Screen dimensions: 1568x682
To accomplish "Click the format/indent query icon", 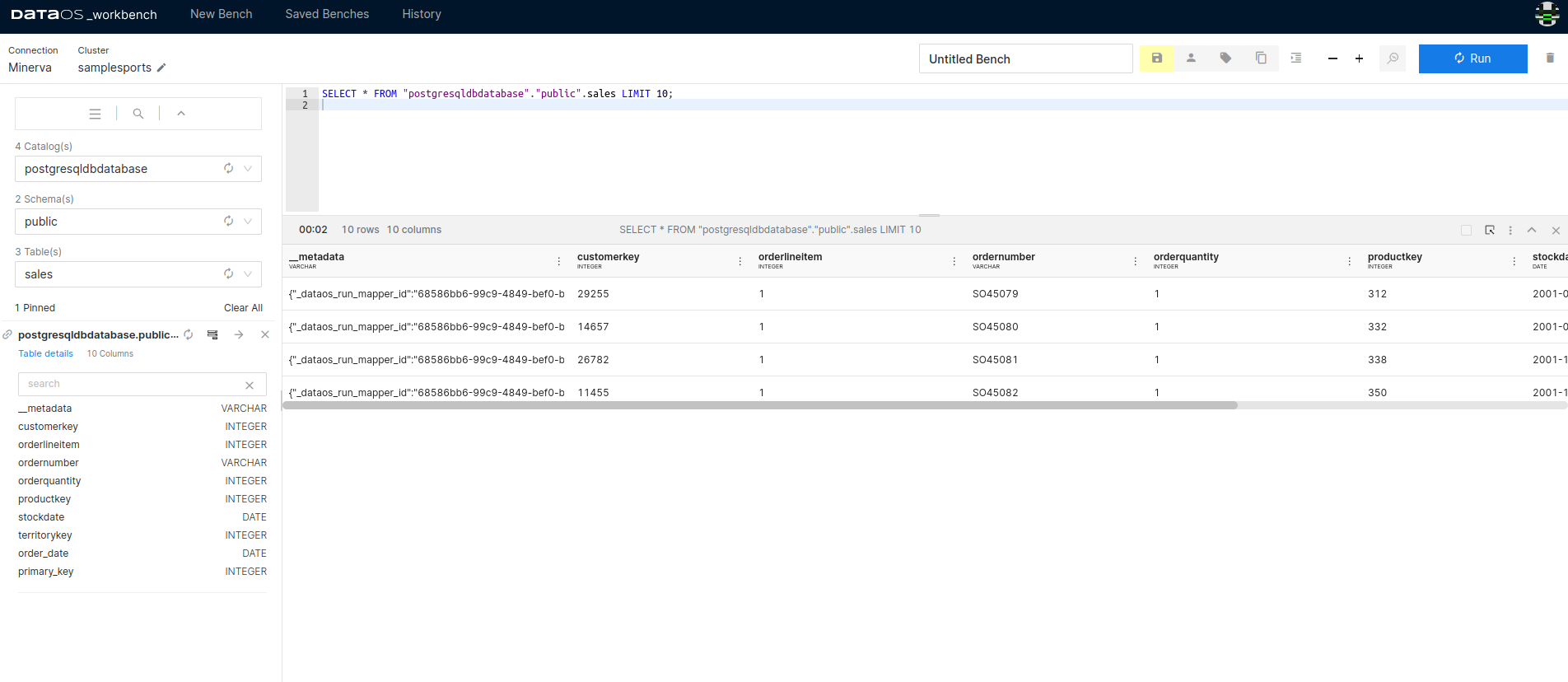I will pos(1296,58).
